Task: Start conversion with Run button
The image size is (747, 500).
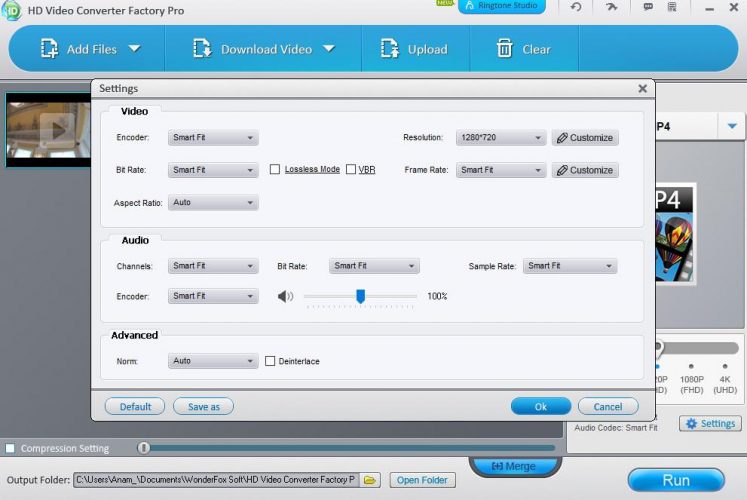Action: click(x=676, y=480)
